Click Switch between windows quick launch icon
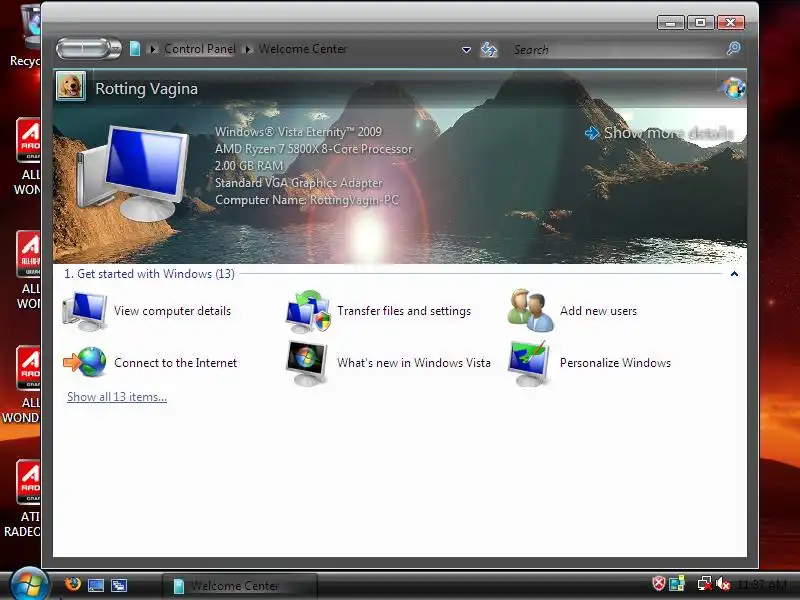This screenshot has width=800, height=600. tap(119, 585)
